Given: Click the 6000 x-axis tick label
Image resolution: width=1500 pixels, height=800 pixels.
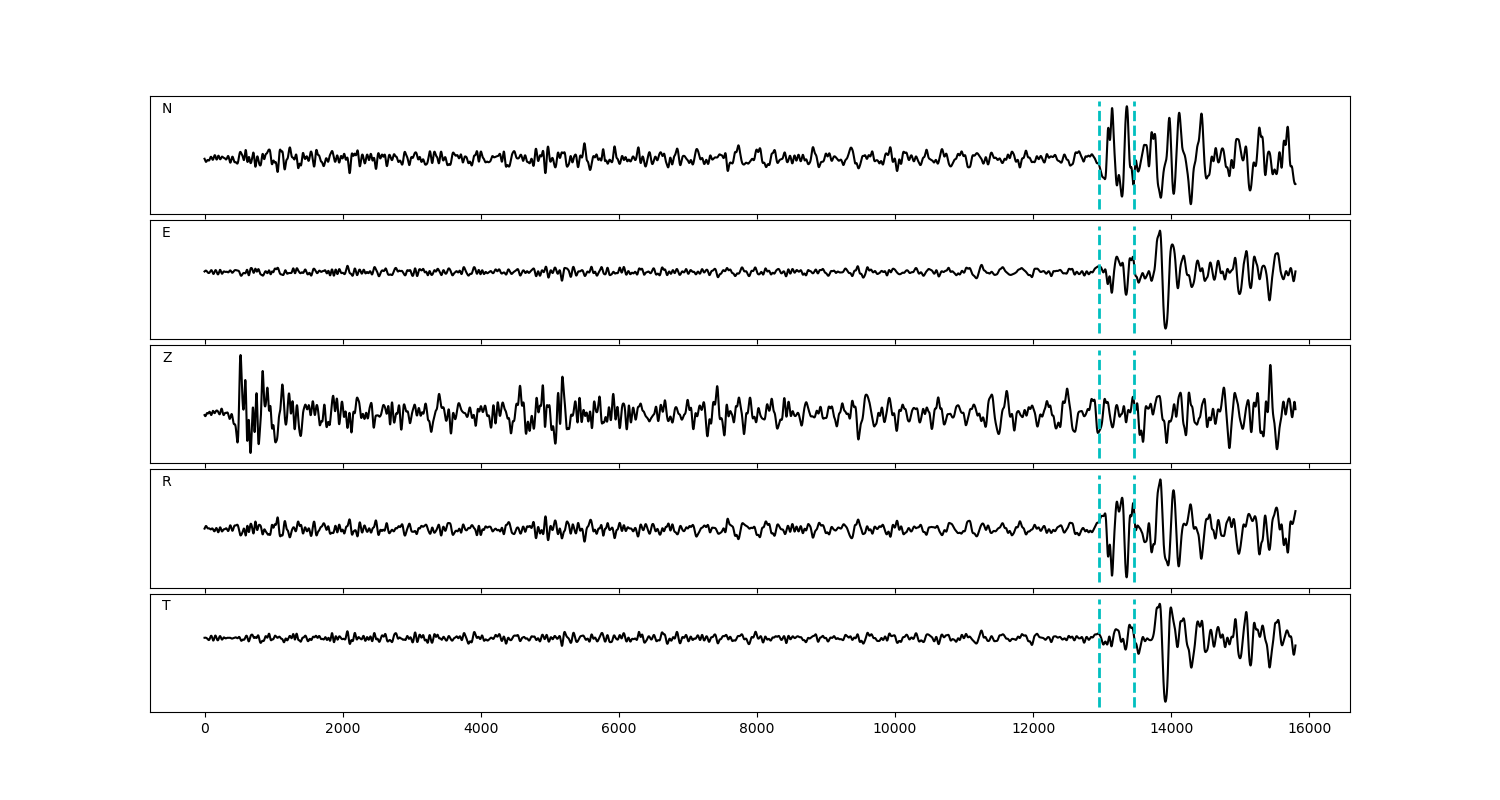Looking at the screenshot, I should 619,729.
